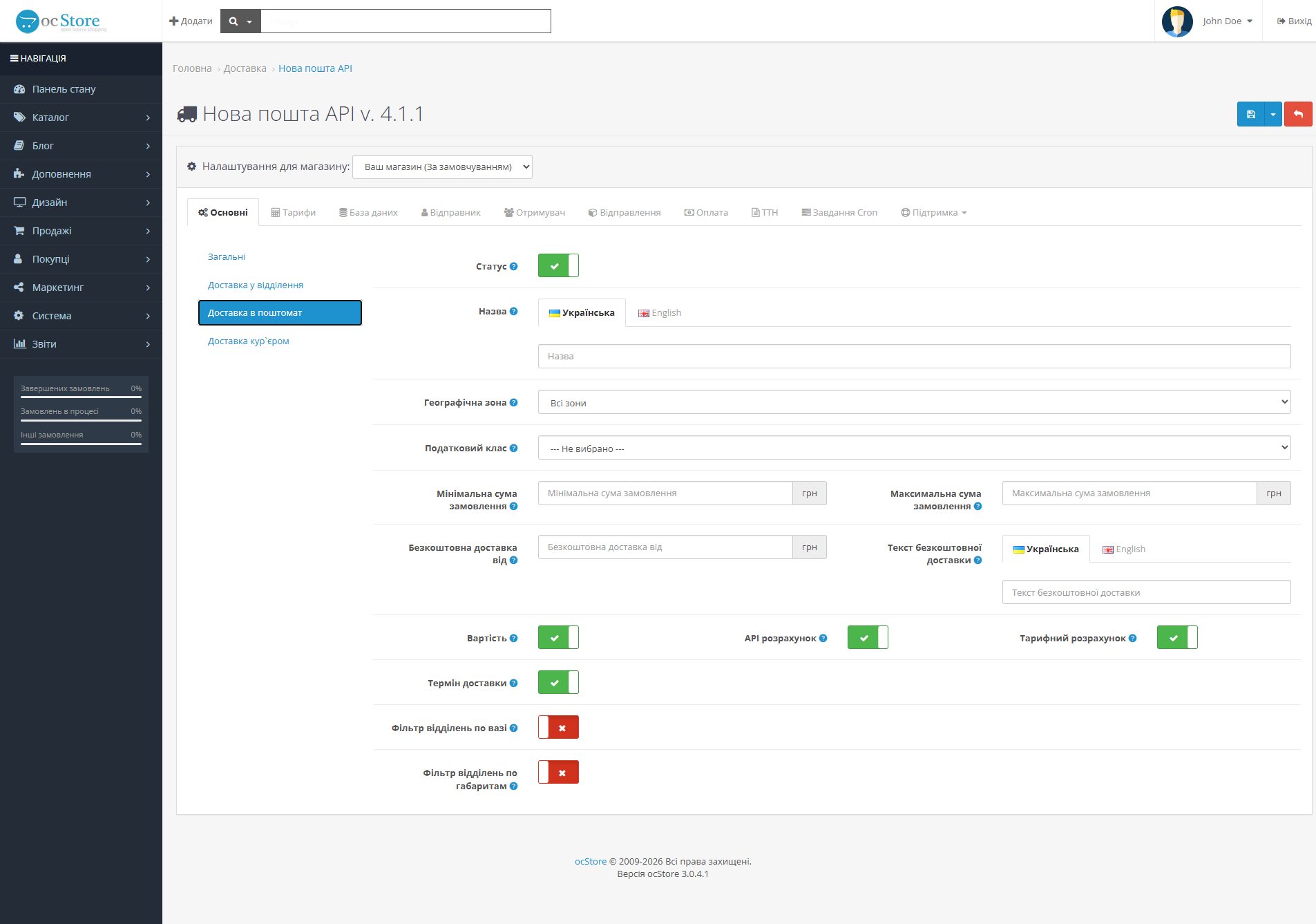1316x924 pixels.
Task: Click the search magnifier button
Action: point(240,21)
